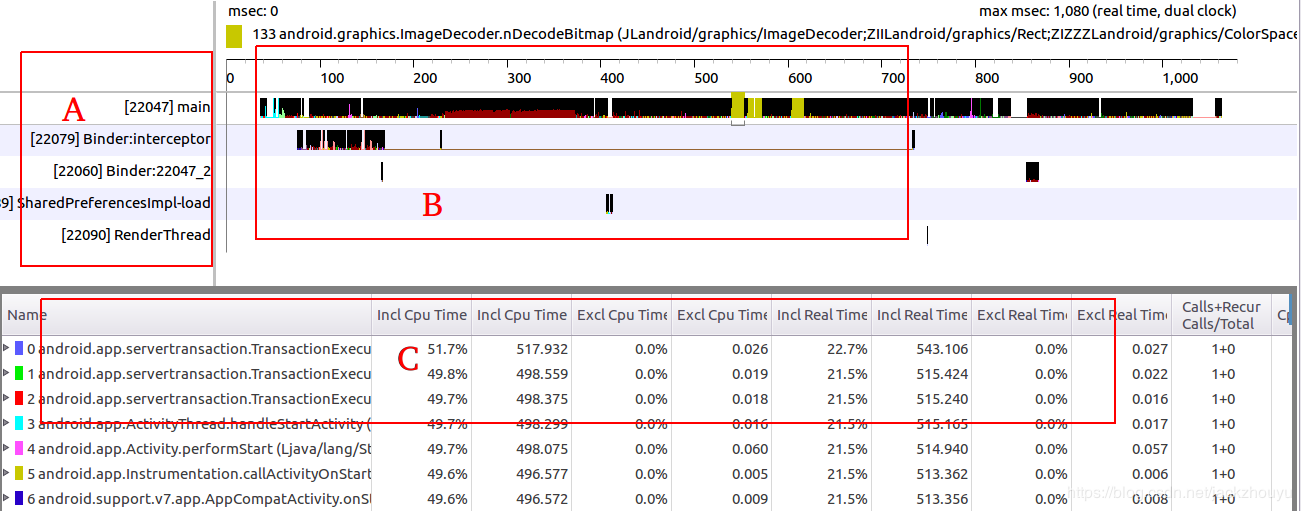1301x511 pixels.
Task: Click the msec: 0 label
Action: 253,11
